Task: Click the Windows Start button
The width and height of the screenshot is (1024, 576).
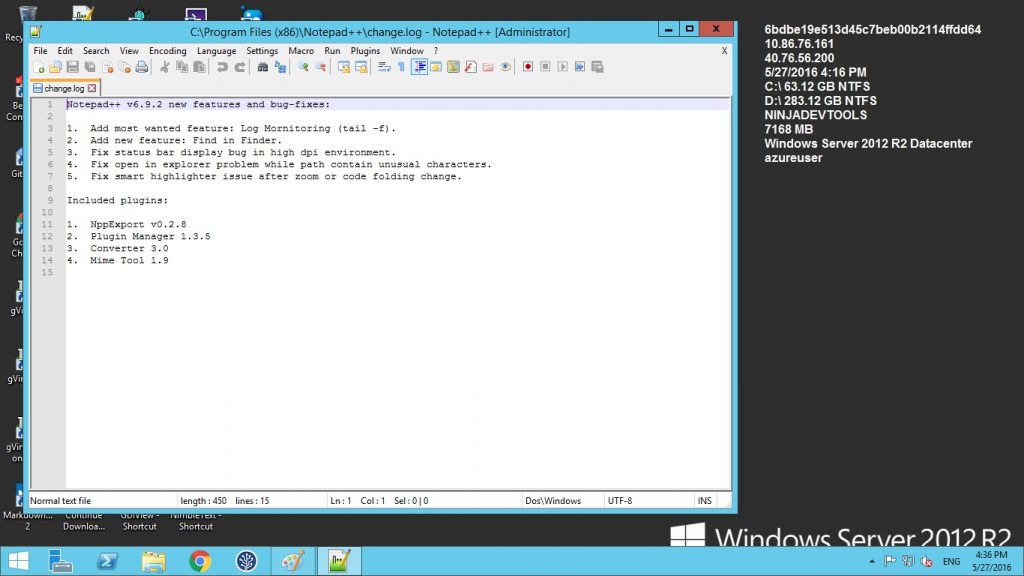Action: point(20,560)
